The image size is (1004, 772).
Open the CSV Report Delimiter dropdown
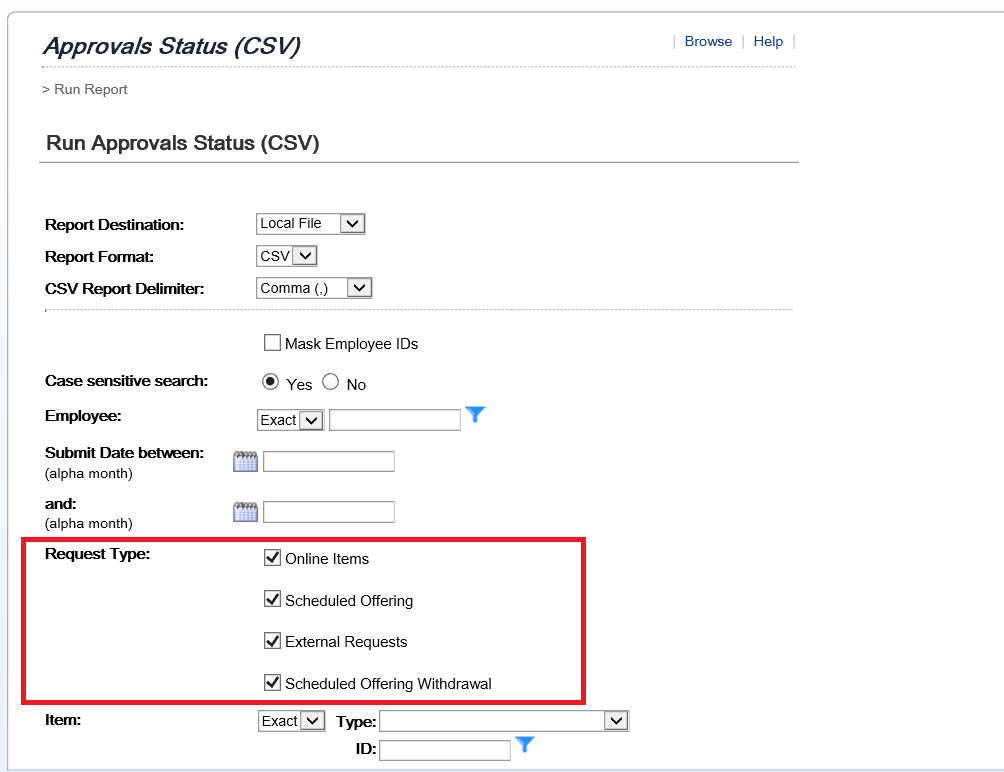pyautogui.click(x=314, y=288)
